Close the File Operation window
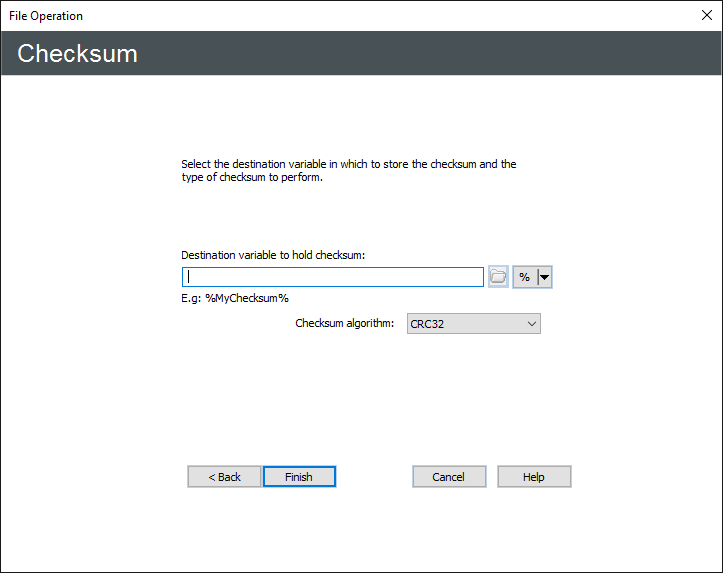The width and height of the screenshot is (723, 573). 706,15
